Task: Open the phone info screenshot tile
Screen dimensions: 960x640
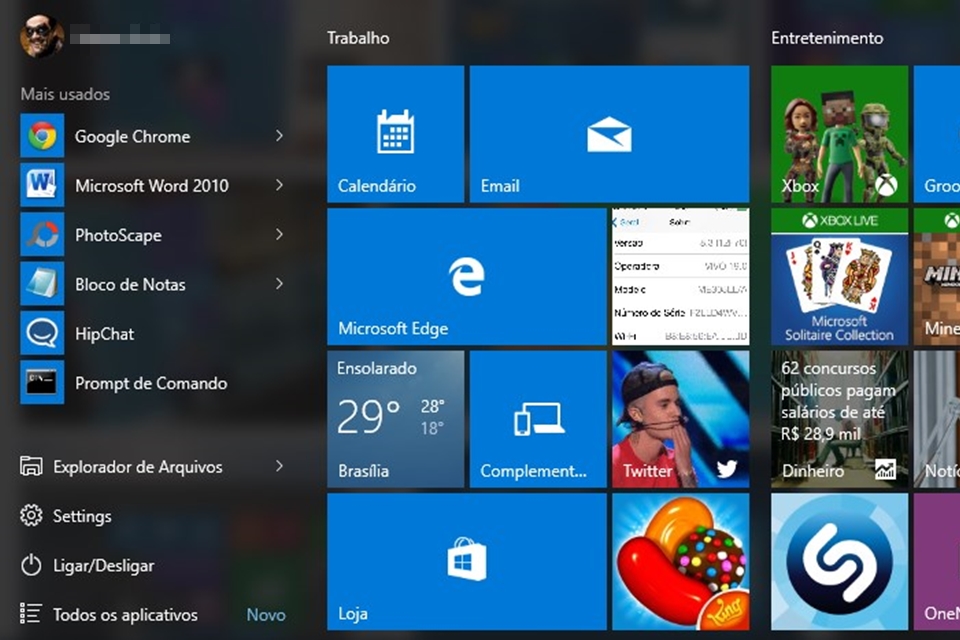Action: click(681, 277)
